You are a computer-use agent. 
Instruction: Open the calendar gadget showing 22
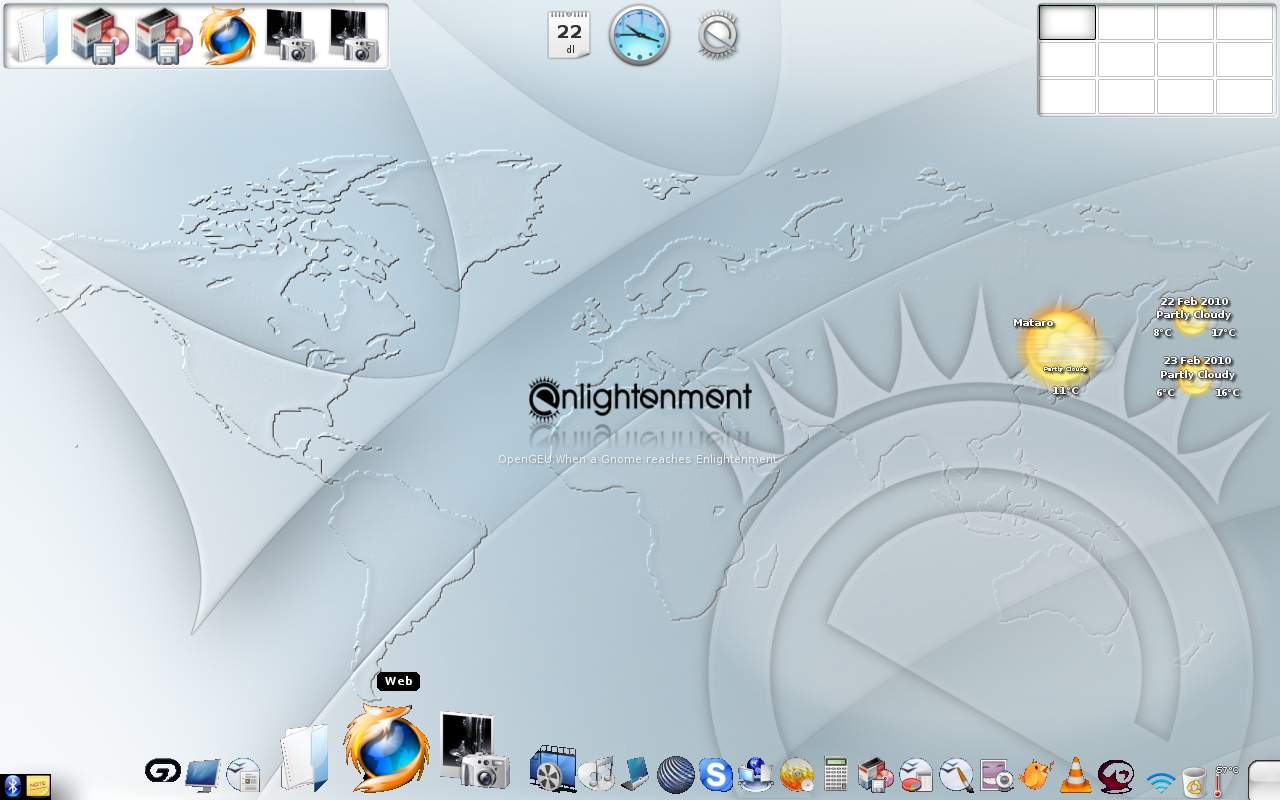point(569,36)
